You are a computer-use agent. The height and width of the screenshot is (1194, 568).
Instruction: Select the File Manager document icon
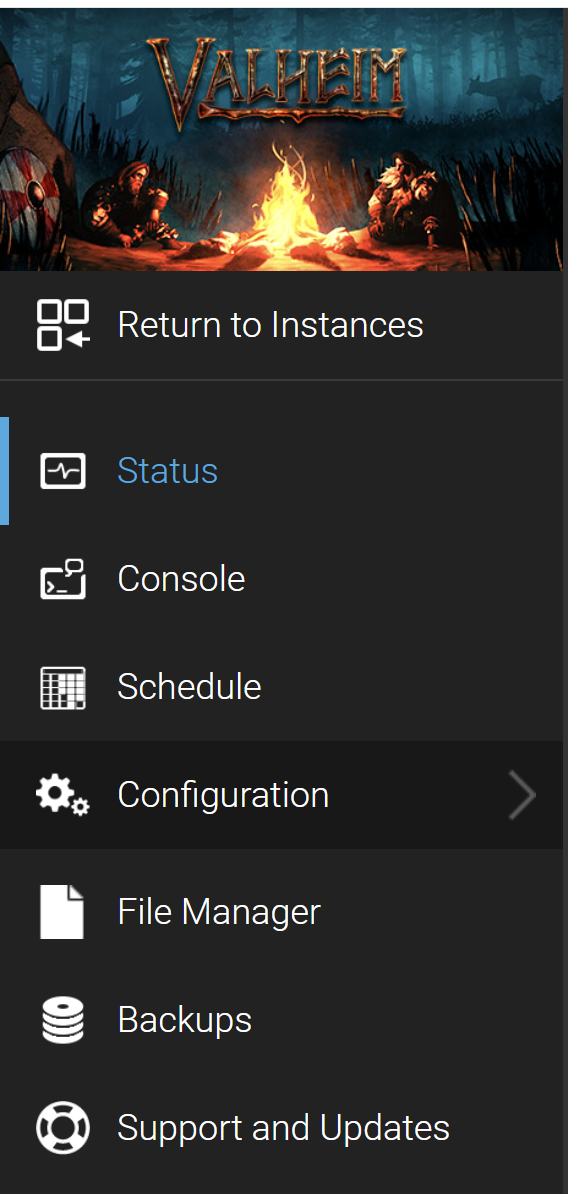pyautogui.click(x=62, y=911)
